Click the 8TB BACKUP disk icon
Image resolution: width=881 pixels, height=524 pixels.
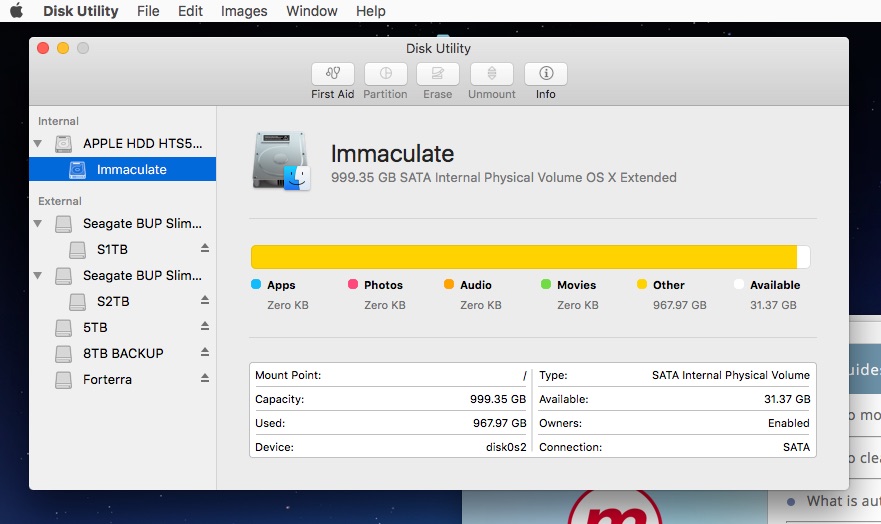click(63, 353)
